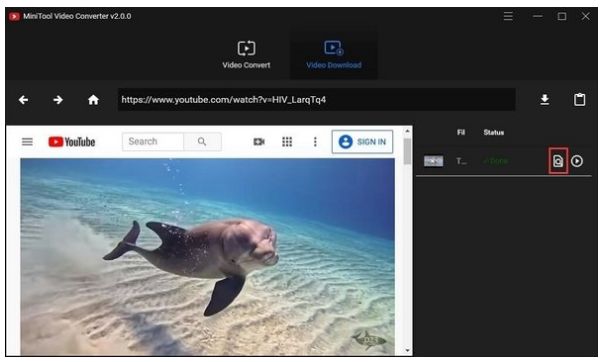Maximize the MiniTool Video Converter window
This screenshot has width=606, height=362.
tap(562, 16)
